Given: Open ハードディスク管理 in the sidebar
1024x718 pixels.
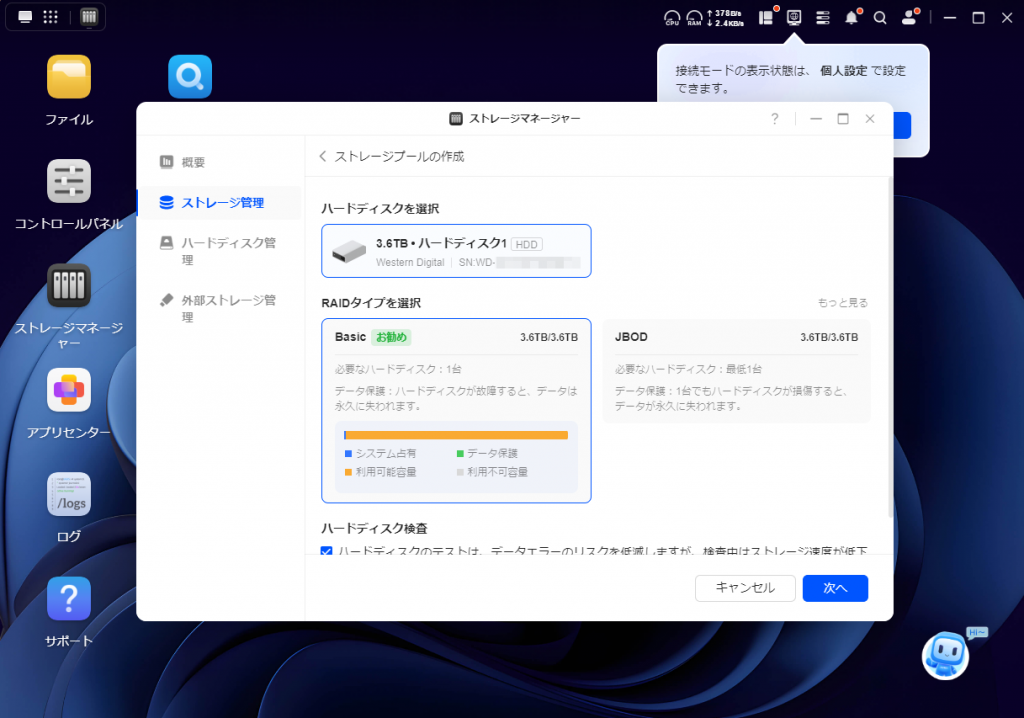Looking at the screenshot, I should (227, 251).
